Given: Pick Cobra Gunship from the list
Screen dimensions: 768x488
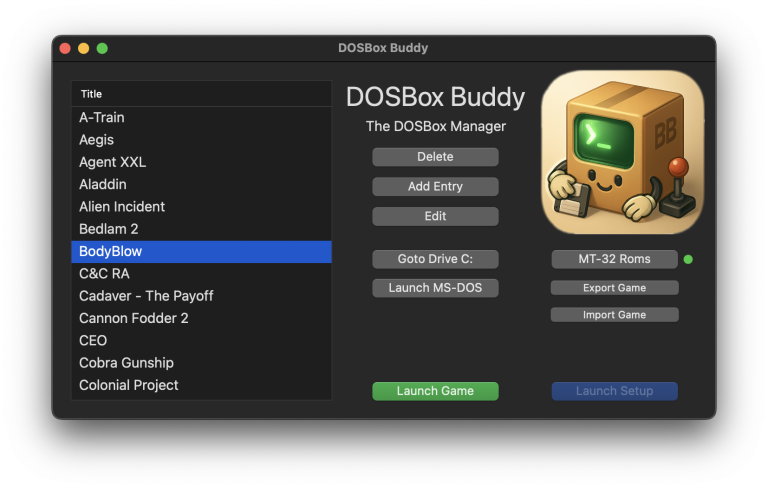Looking at the screenshot, I should click(x=201, y=363).
